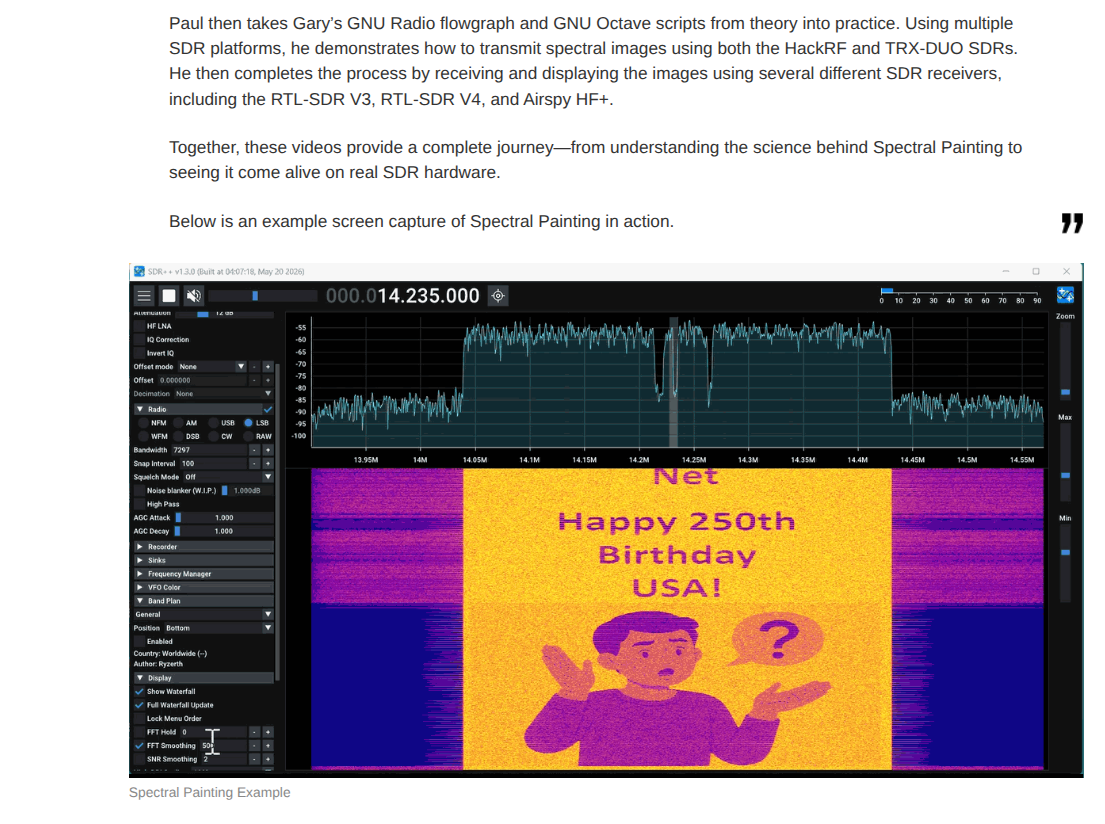Enable the HF LNA checkbox

140,326
